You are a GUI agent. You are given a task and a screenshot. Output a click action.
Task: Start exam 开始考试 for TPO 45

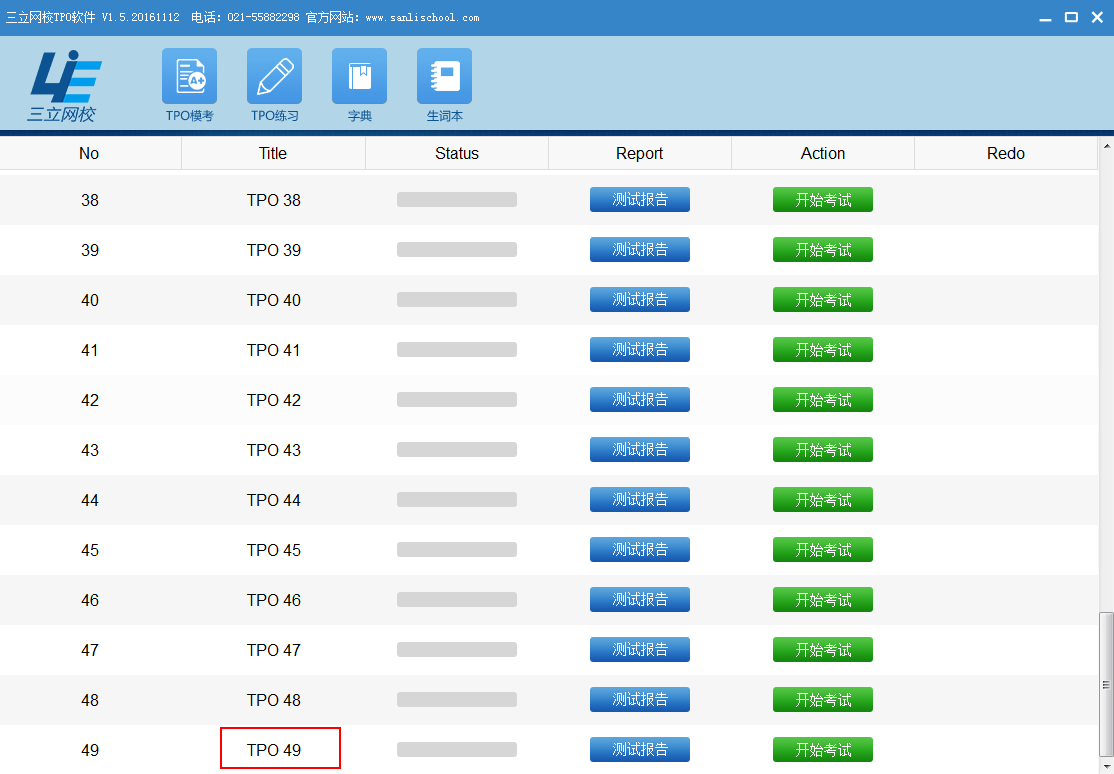[x=823, y=549]
